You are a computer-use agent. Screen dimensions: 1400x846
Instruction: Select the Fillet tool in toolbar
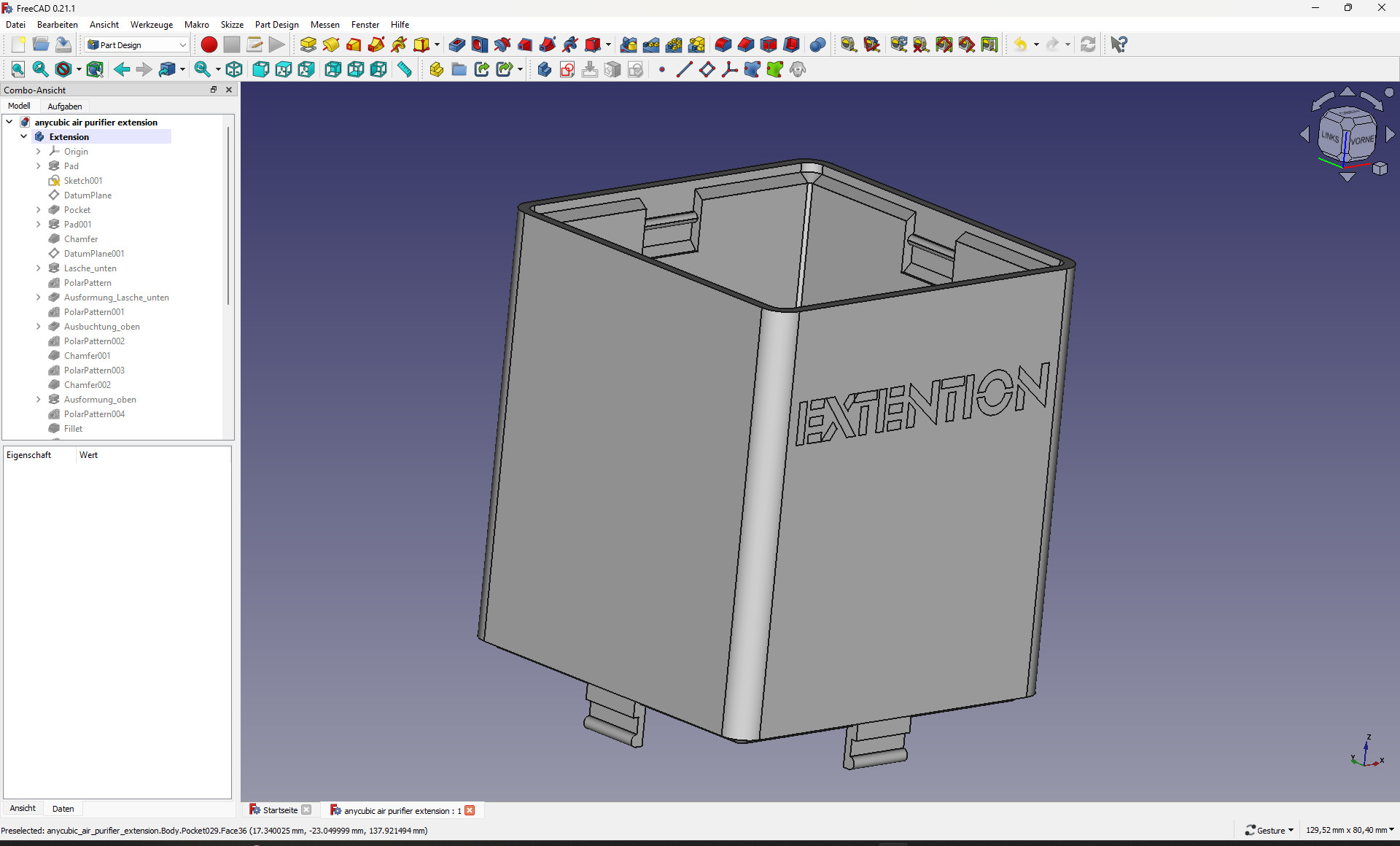tap(723, 44)
